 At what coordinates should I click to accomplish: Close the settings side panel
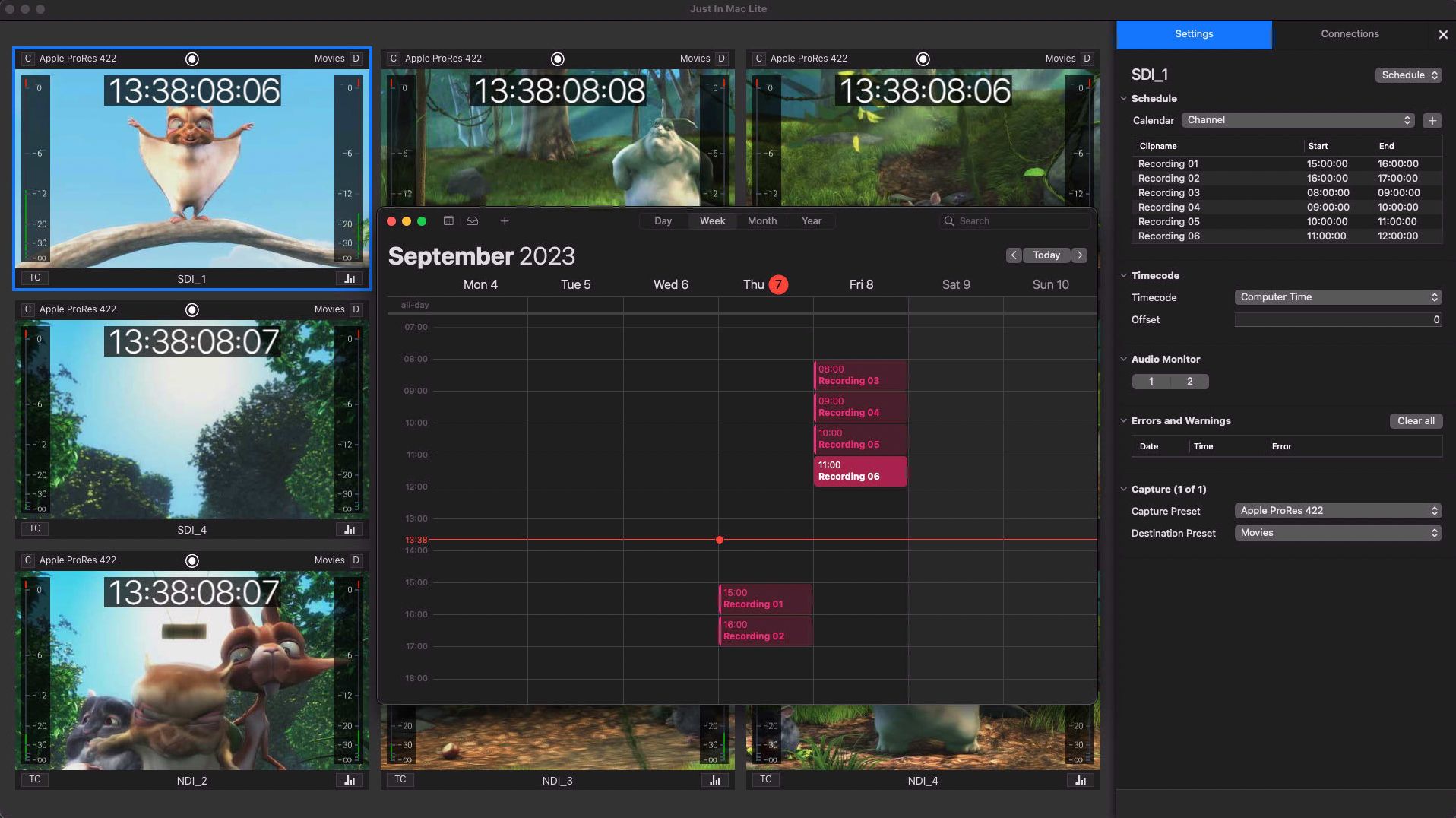(1442, 35)
